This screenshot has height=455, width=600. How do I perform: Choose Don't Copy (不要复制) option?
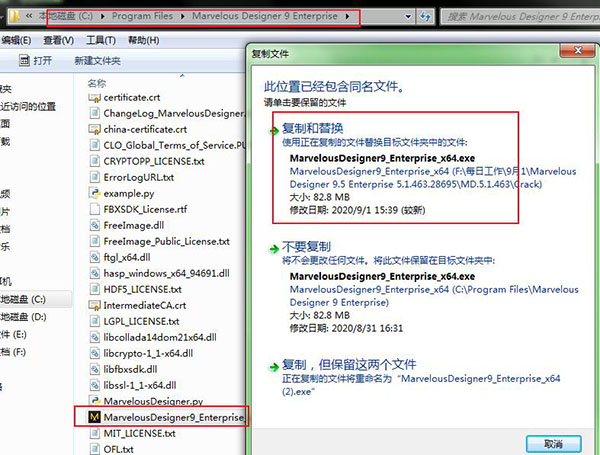pyautogui.click(x=425, y=287)
